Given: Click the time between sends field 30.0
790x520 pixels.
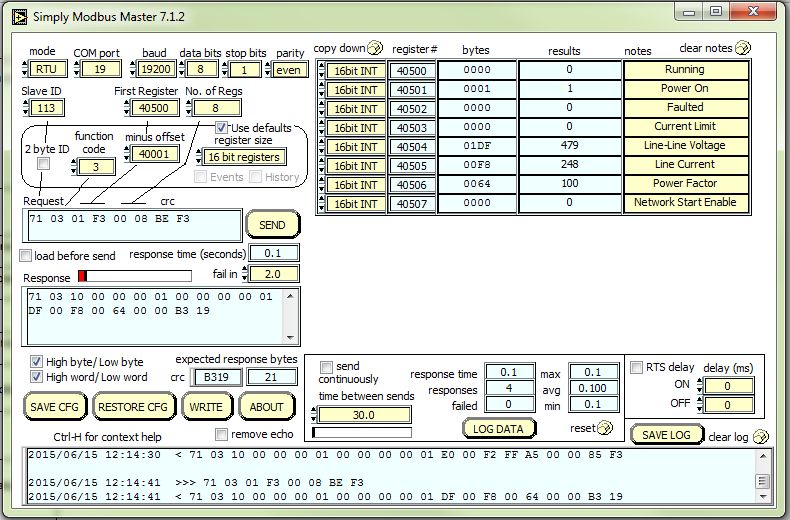Looking at the screenshot, I should (364, 415).
